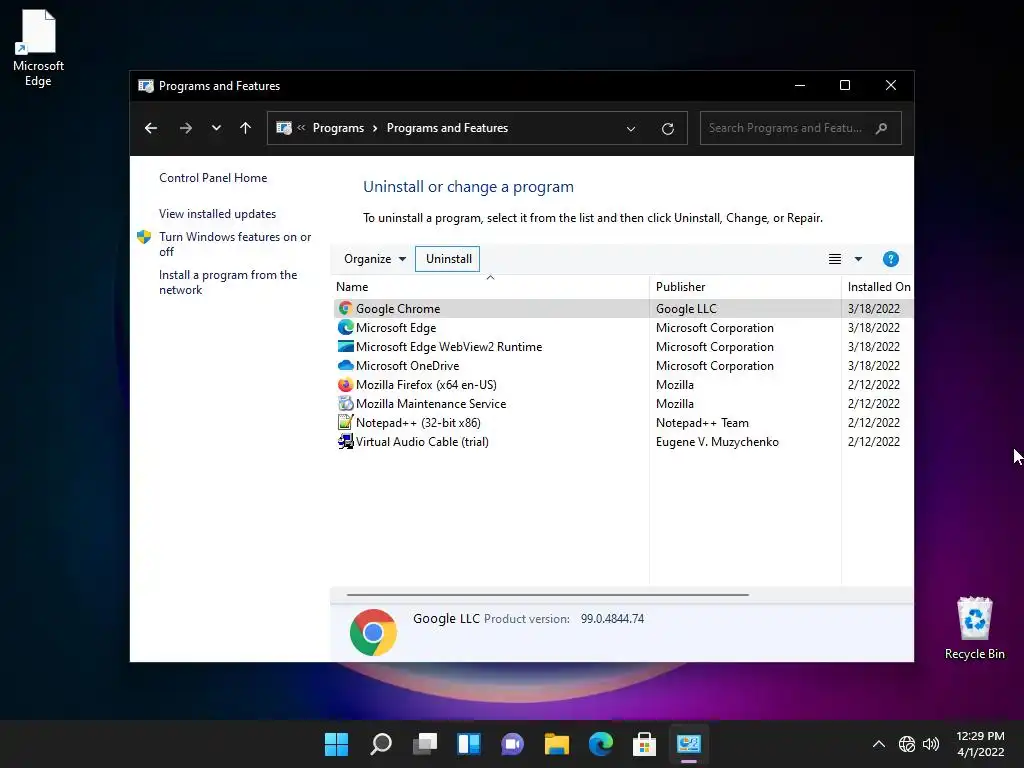Open the Windows Start menu

point(336,744)
